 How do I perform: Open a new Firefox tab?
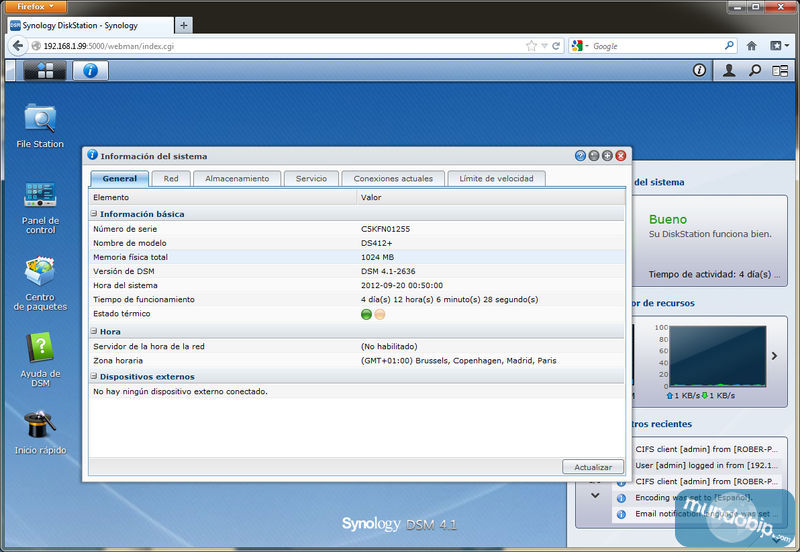[x=184, y=25]
